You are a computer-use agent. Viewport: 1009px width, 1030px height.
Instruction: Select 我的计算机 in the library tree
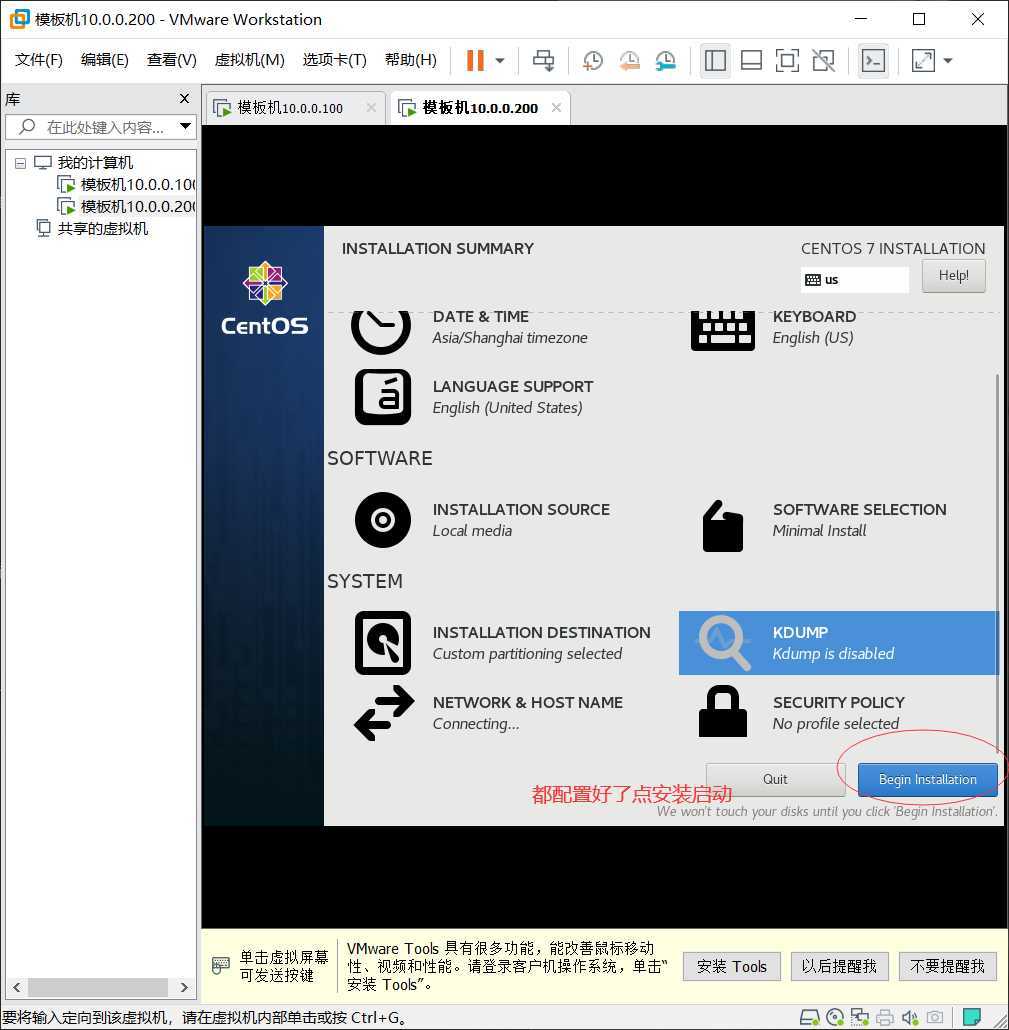(95, 162)
